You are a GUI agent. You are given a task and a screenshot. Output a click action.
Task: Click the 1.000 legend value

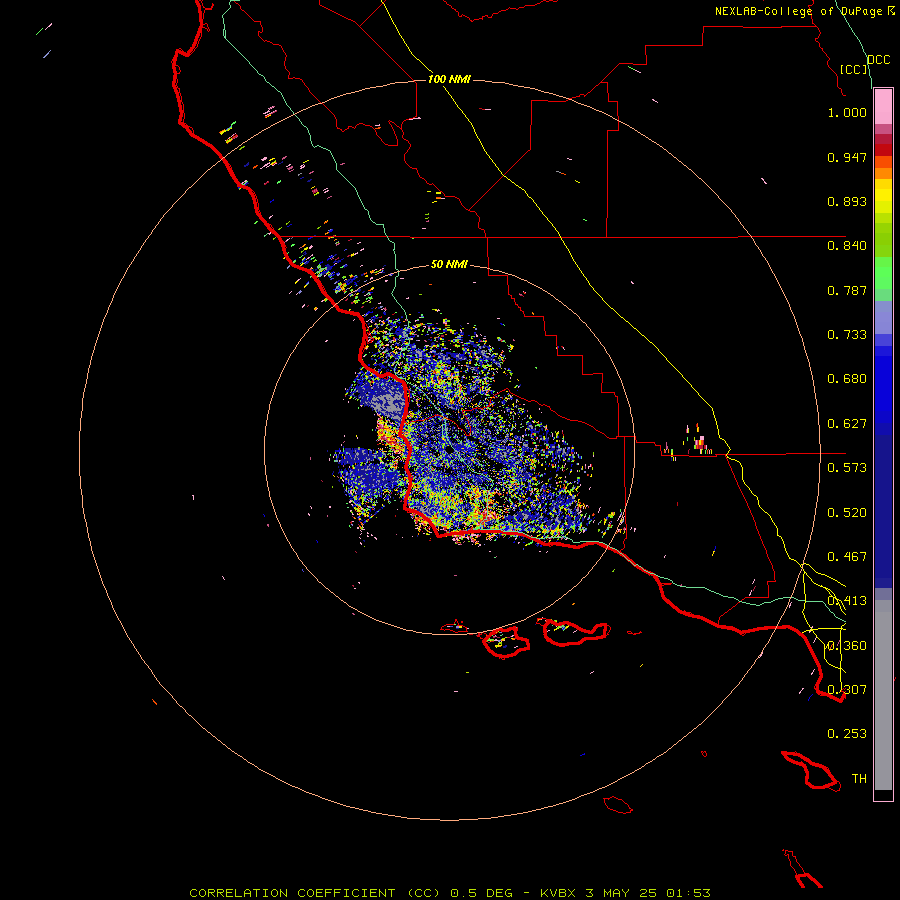click(x=847, y=112)
